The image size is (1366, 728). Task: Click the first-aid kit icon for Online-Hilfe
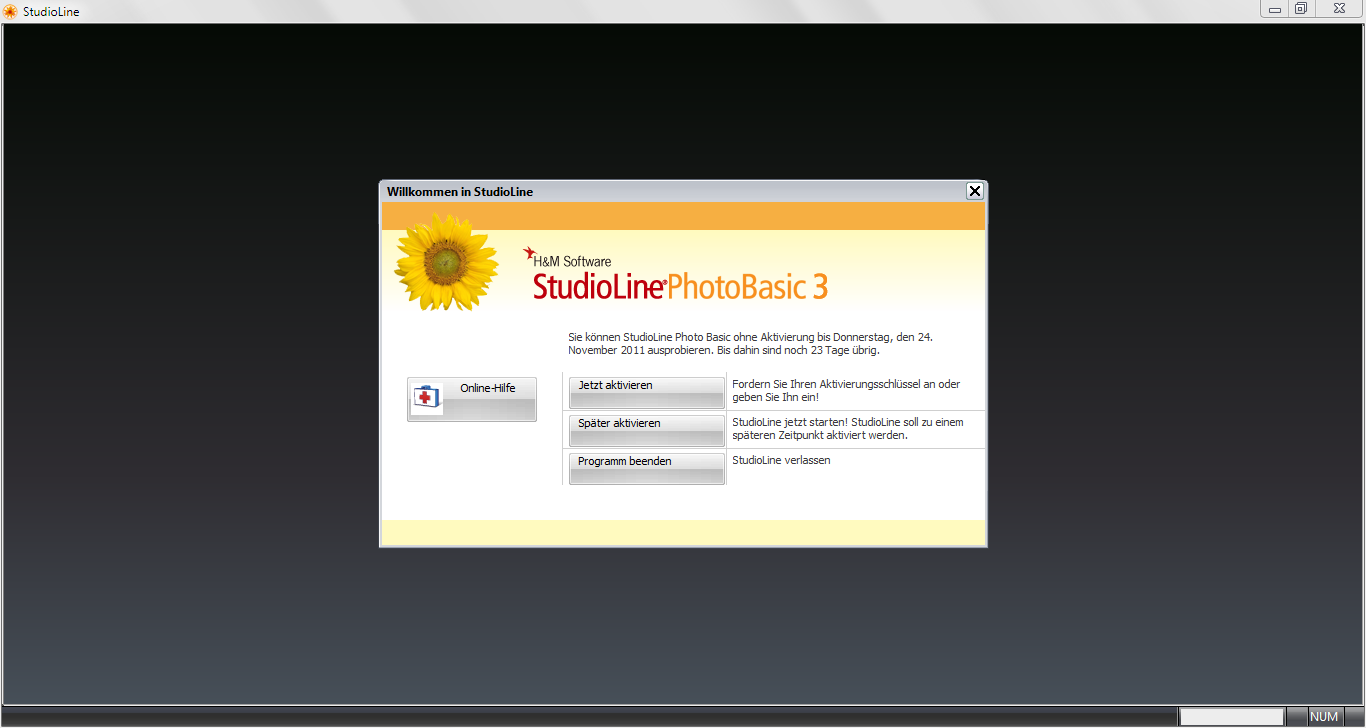tap(427, 398)
